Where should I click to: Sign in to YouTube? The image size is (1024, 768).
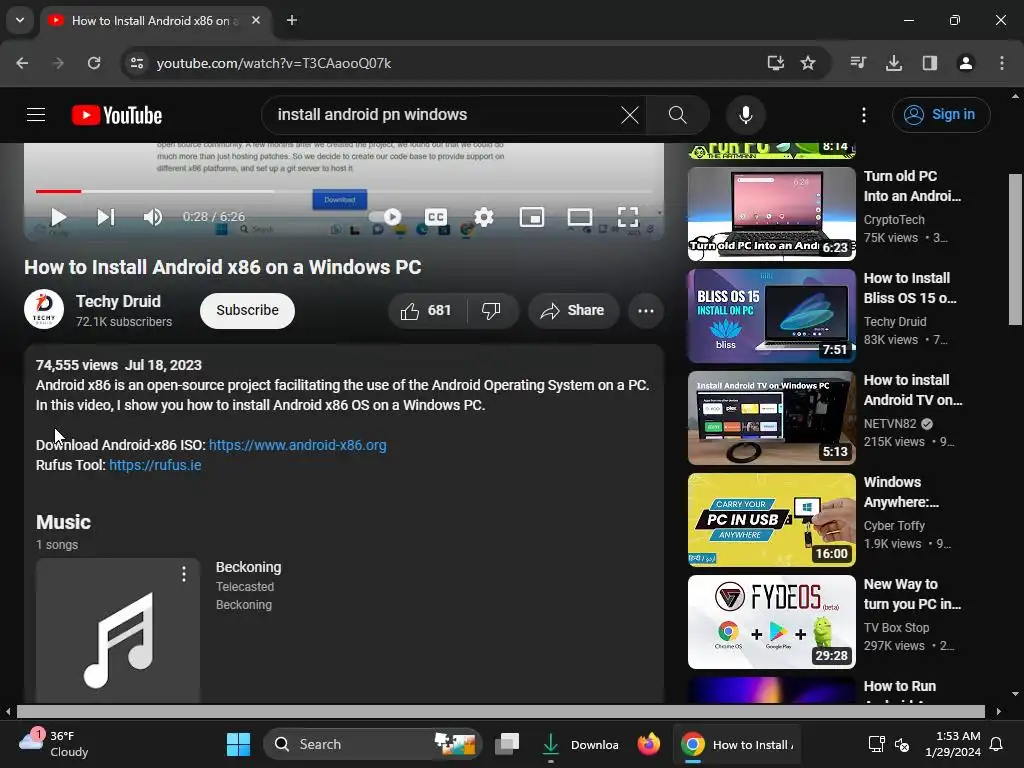click(x=940, y=115)
